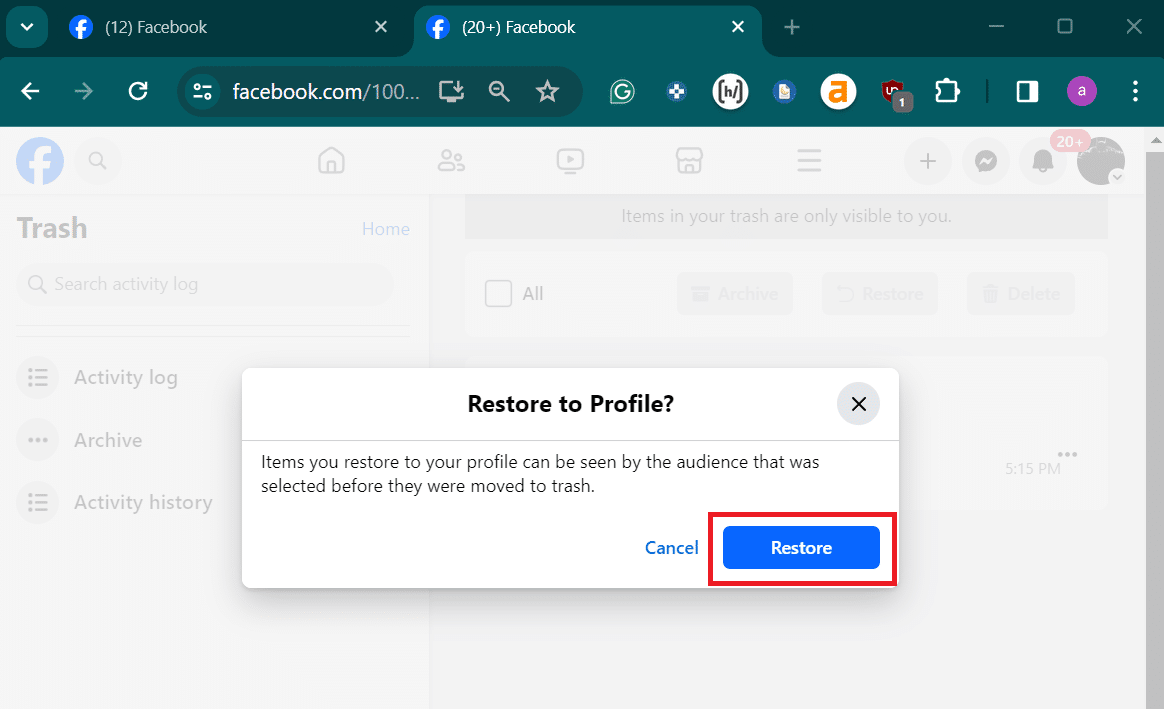Open the Create plus button

927,161
